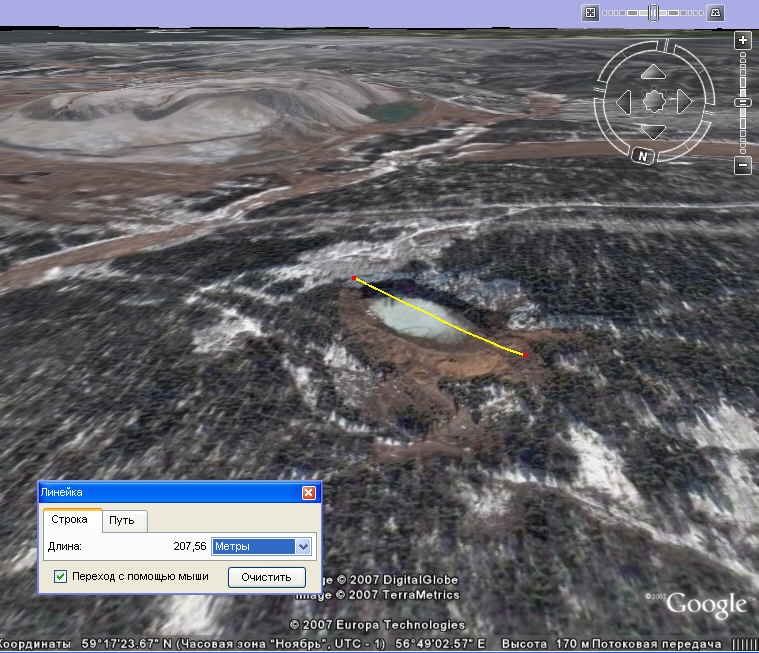Reset view to north via N marker
Screen dimensions: 759x653
pyautogui.click(x=642, y=156)
